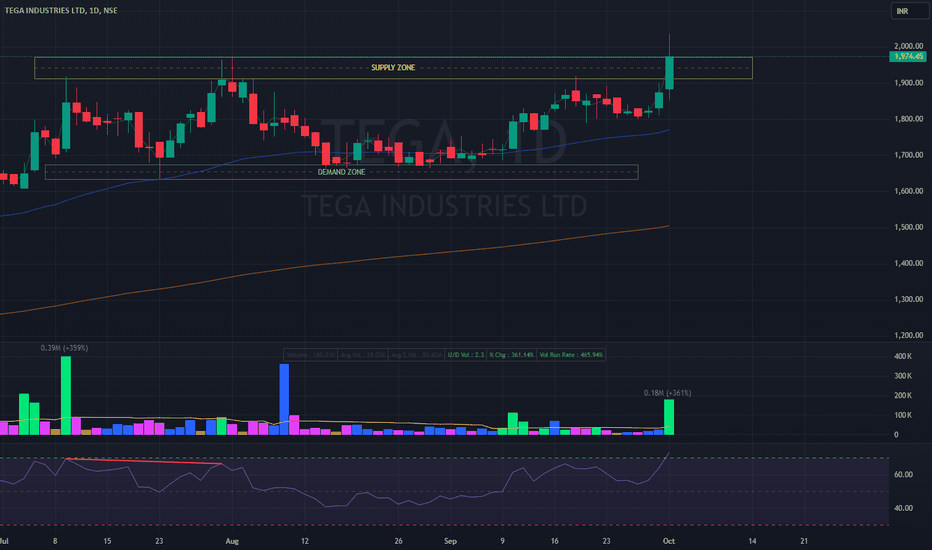Click the 1,800.00 price axis label
932x550 pixels.
coord(908,119)
